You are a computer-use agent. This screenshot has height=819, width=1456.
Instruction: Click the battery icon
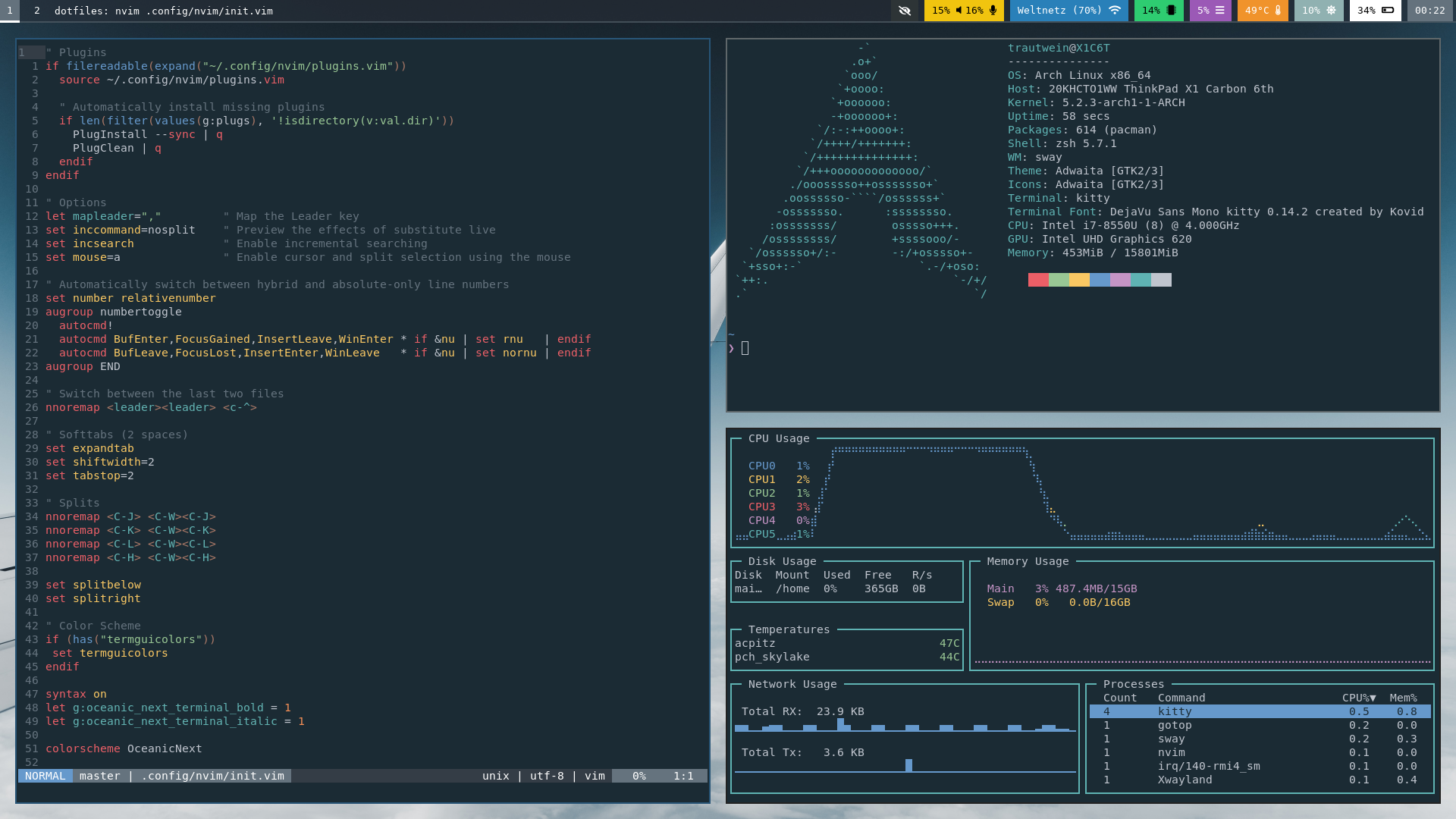[1388, 11]
